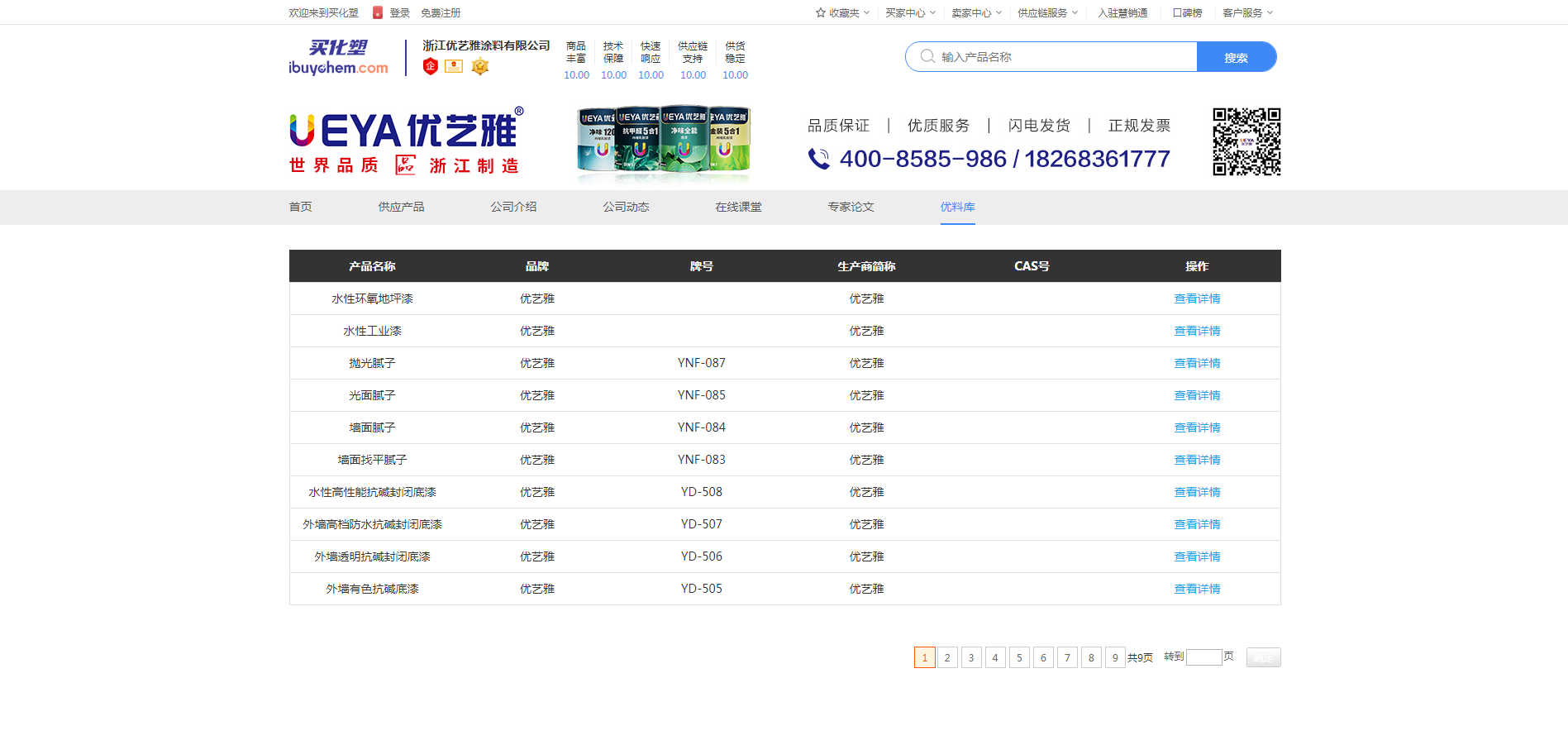View details for 外墙透明抗碱封闭底漆
Image resolution: width=1568 pixels, height=745 pixels.
(1197, 556)
